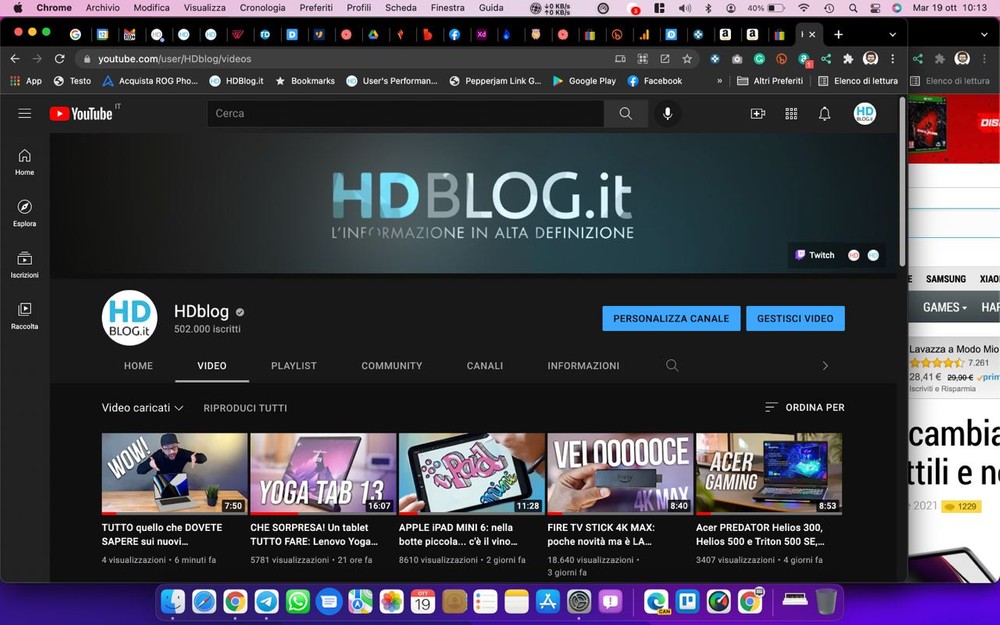Open Esplora in the sidebar
Viewport: 1000px width, 625px height.
(25, 213)
